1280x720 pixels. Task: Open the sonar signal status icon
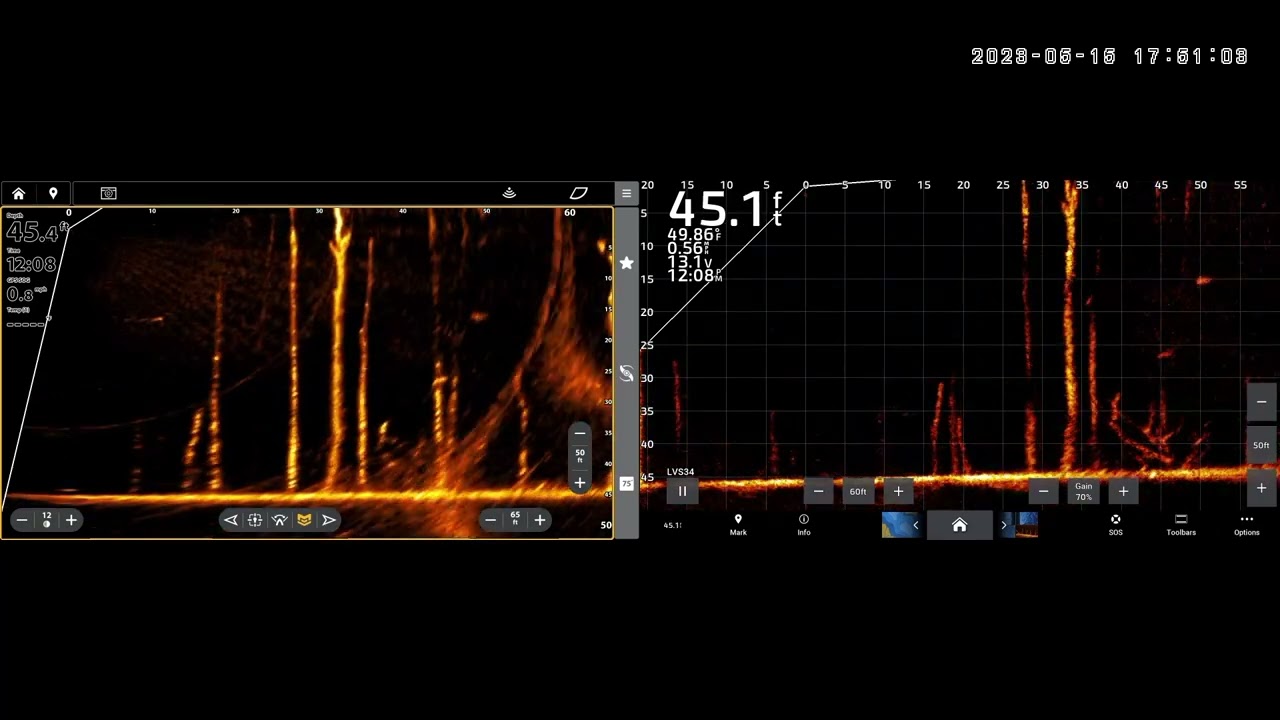[509, 193]
